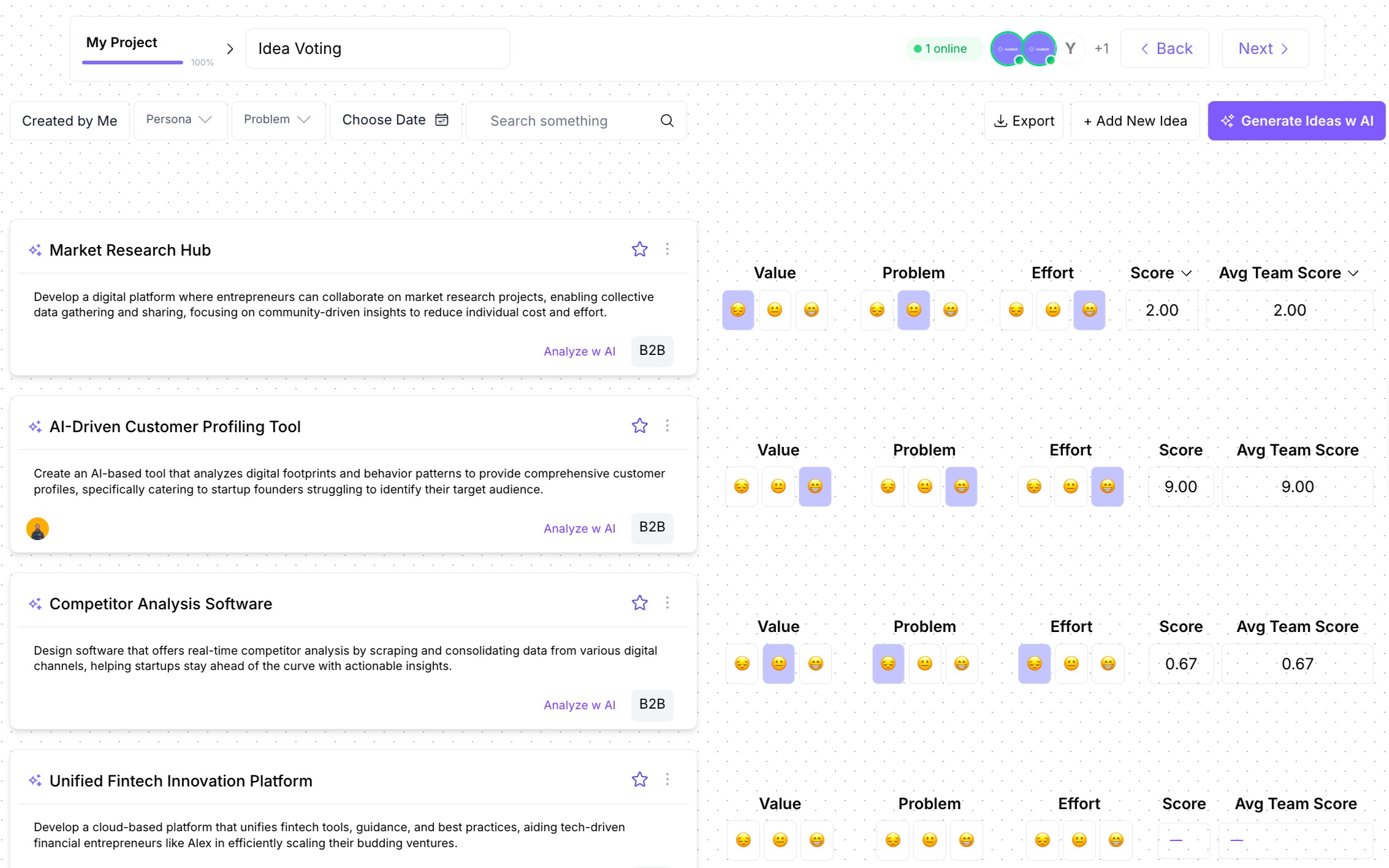Click the Export download icon
The image size is (1389, 868).
point(1000,121)
